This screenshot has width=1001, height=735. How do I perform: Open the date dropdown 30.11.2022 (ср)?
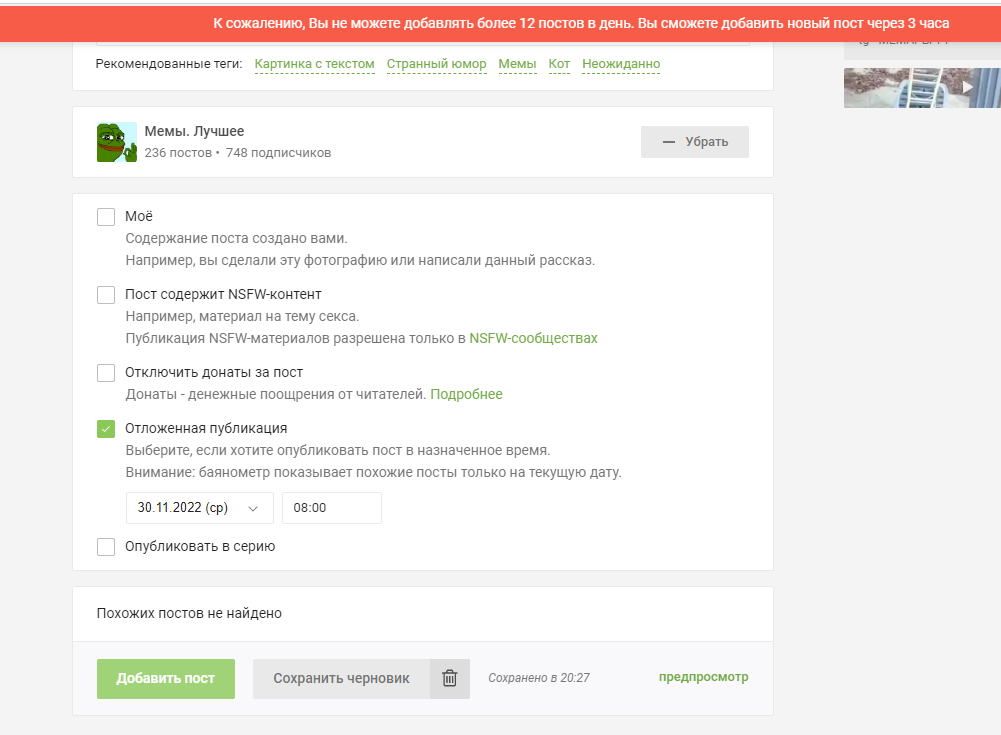200,508
